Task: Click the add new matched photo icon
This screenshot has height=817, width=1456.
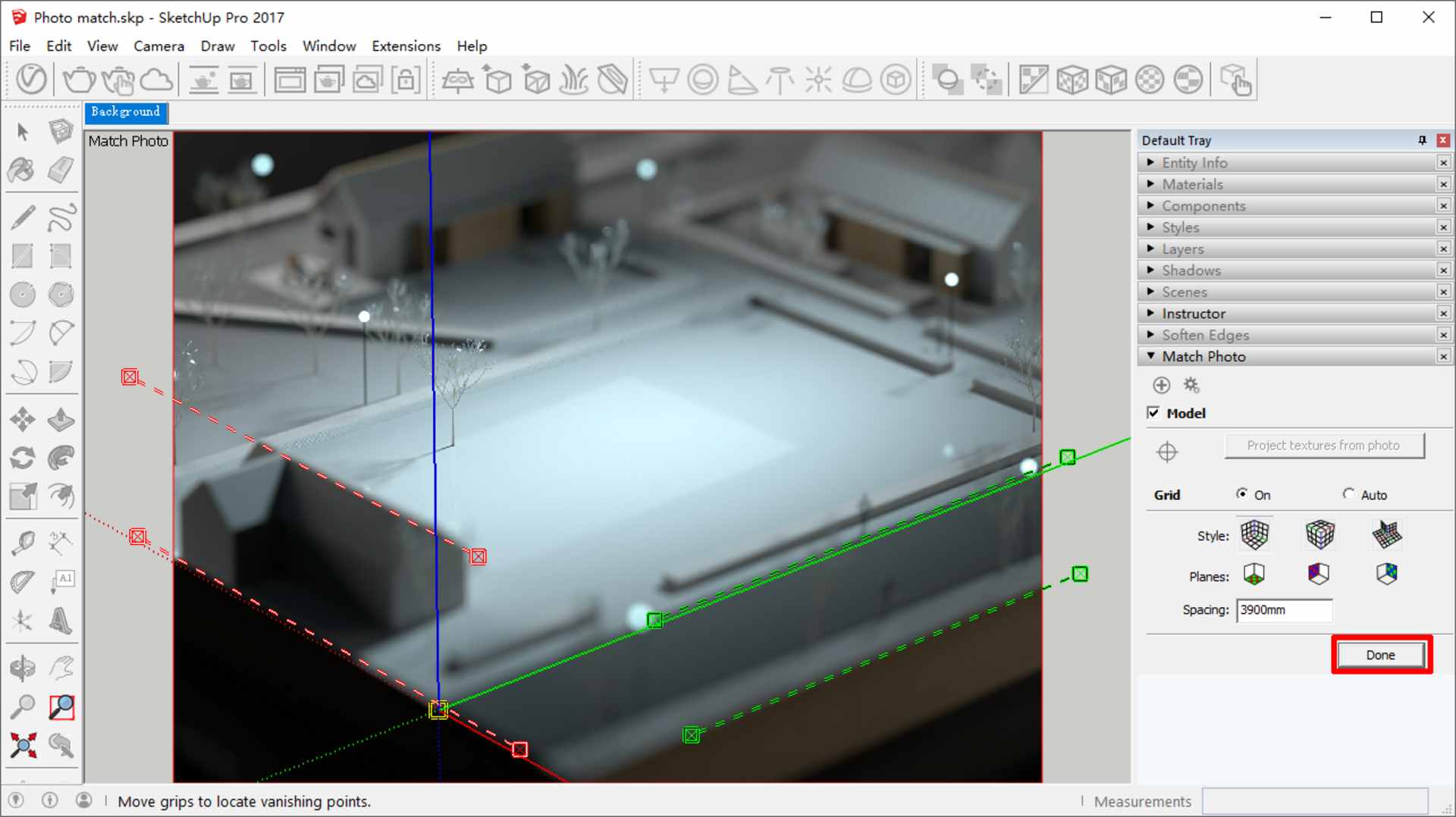Action: (1161, 385)
